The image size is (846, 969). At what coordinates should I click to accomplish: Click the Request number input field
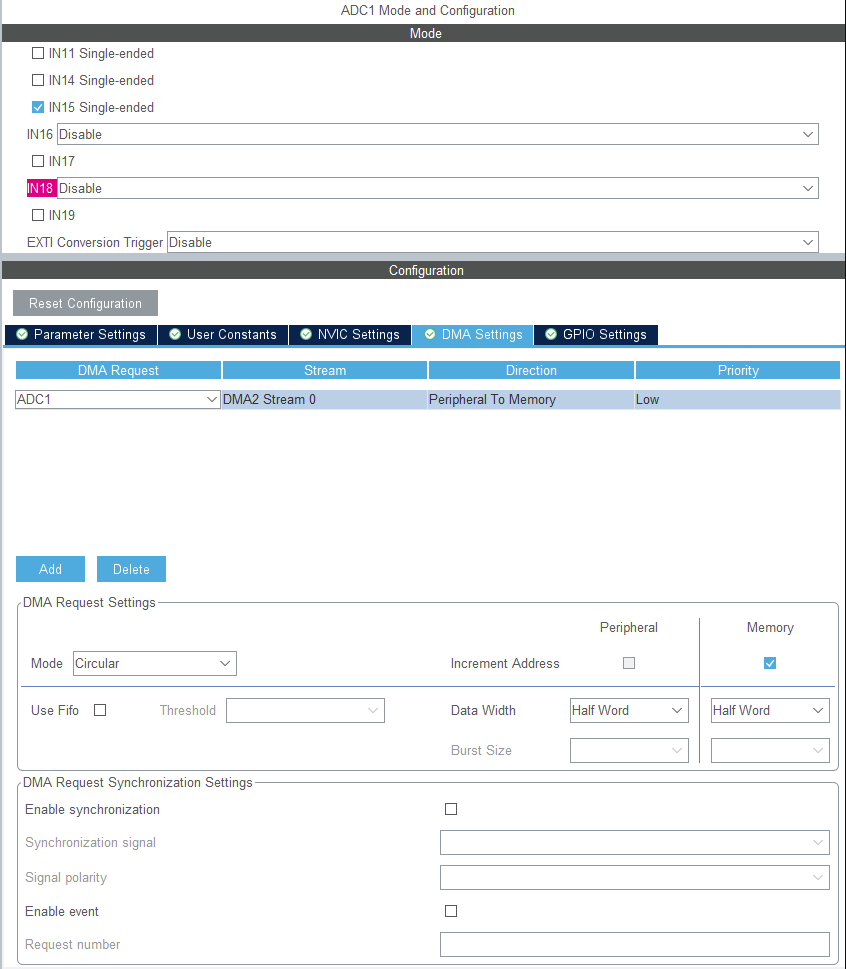(635, 944)
